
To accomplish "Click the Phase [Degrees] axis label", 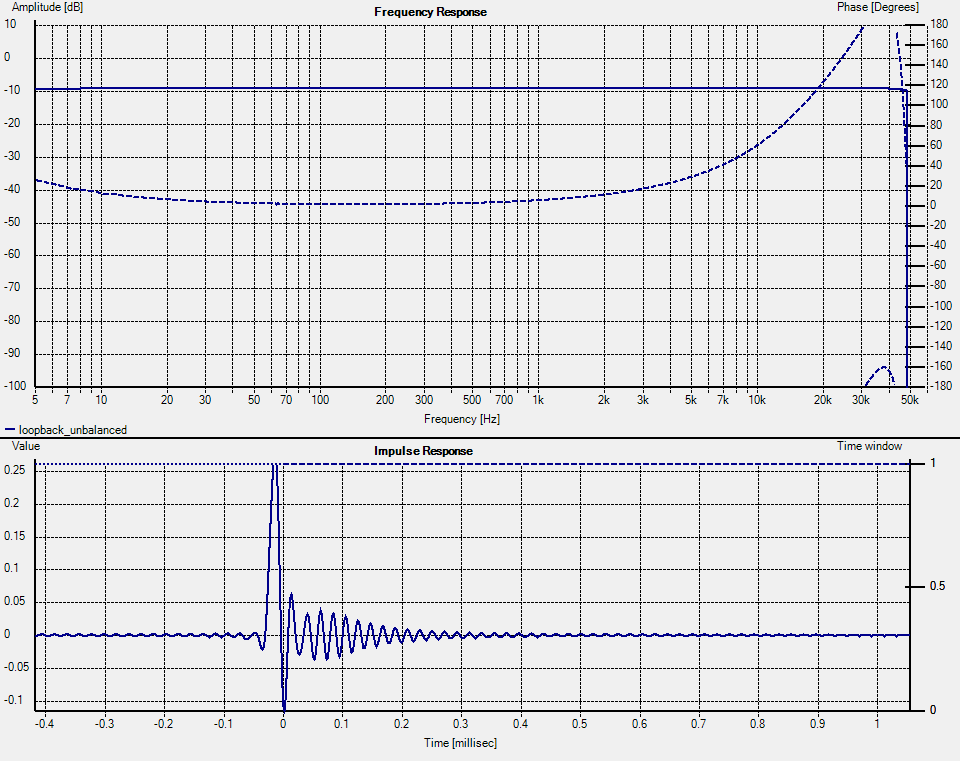I will [x=878, y=7].
